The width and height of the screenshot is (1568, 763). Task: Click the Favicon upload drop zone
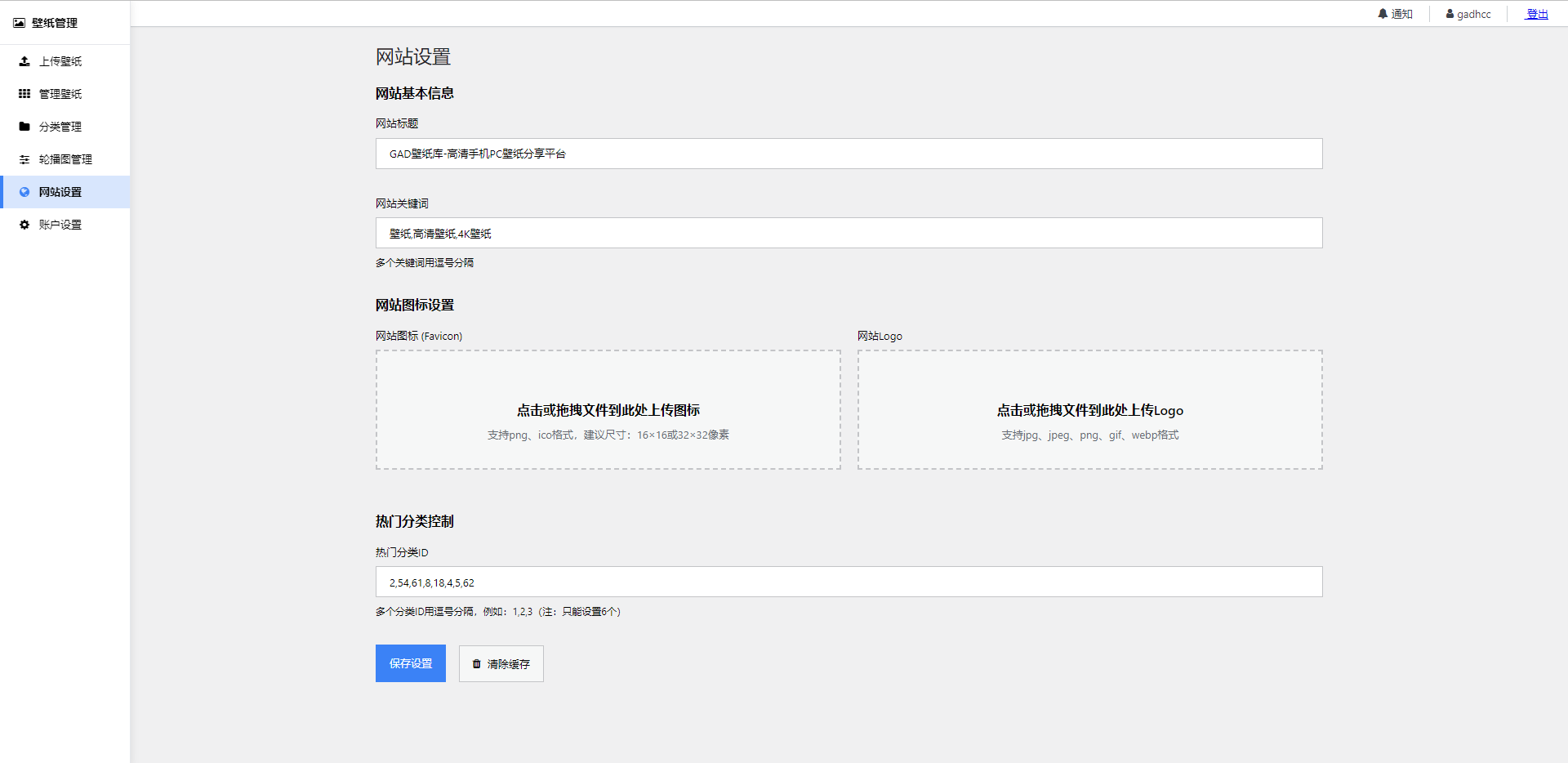pyautogui.click(x=608, y=410)
